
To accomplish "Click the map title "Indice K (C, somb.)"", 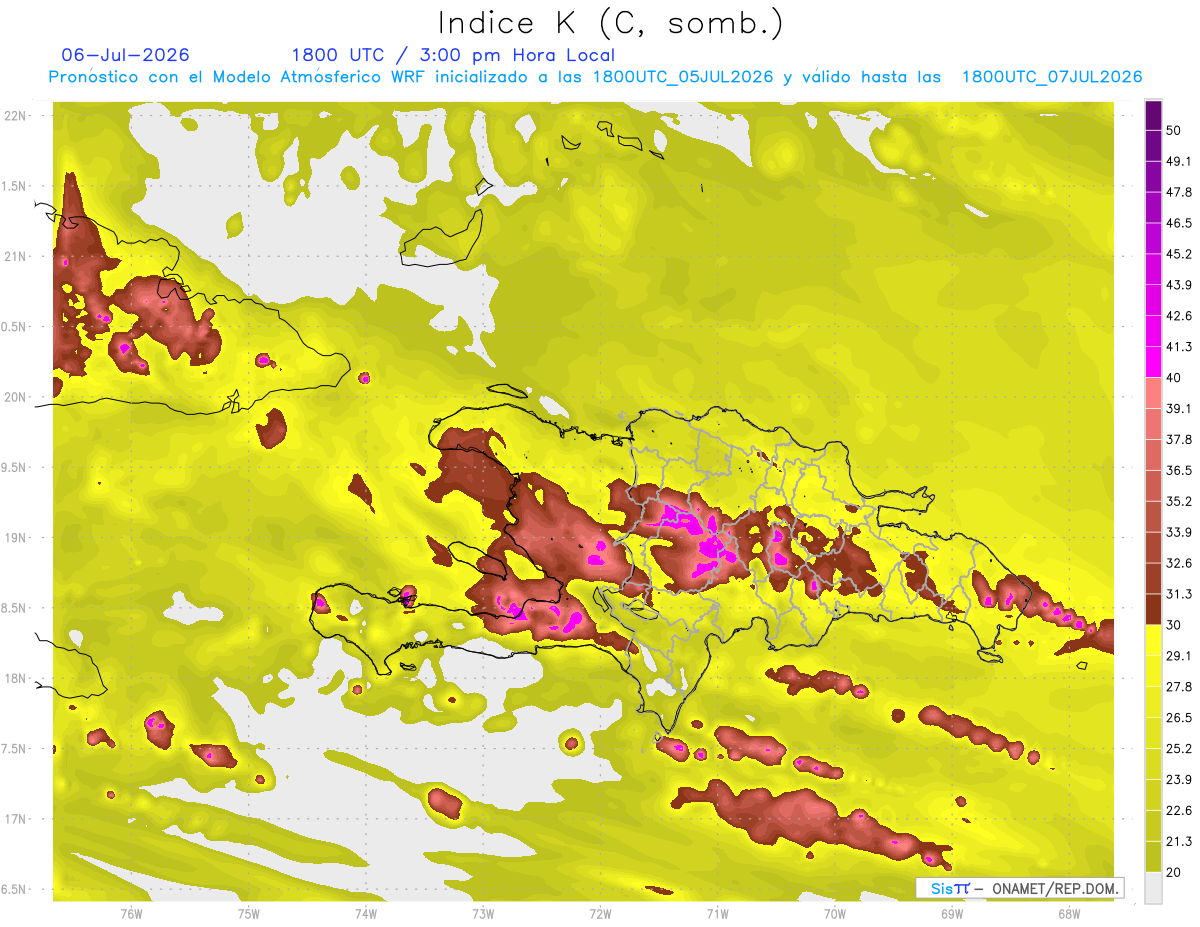I will [x=611, y=23].
